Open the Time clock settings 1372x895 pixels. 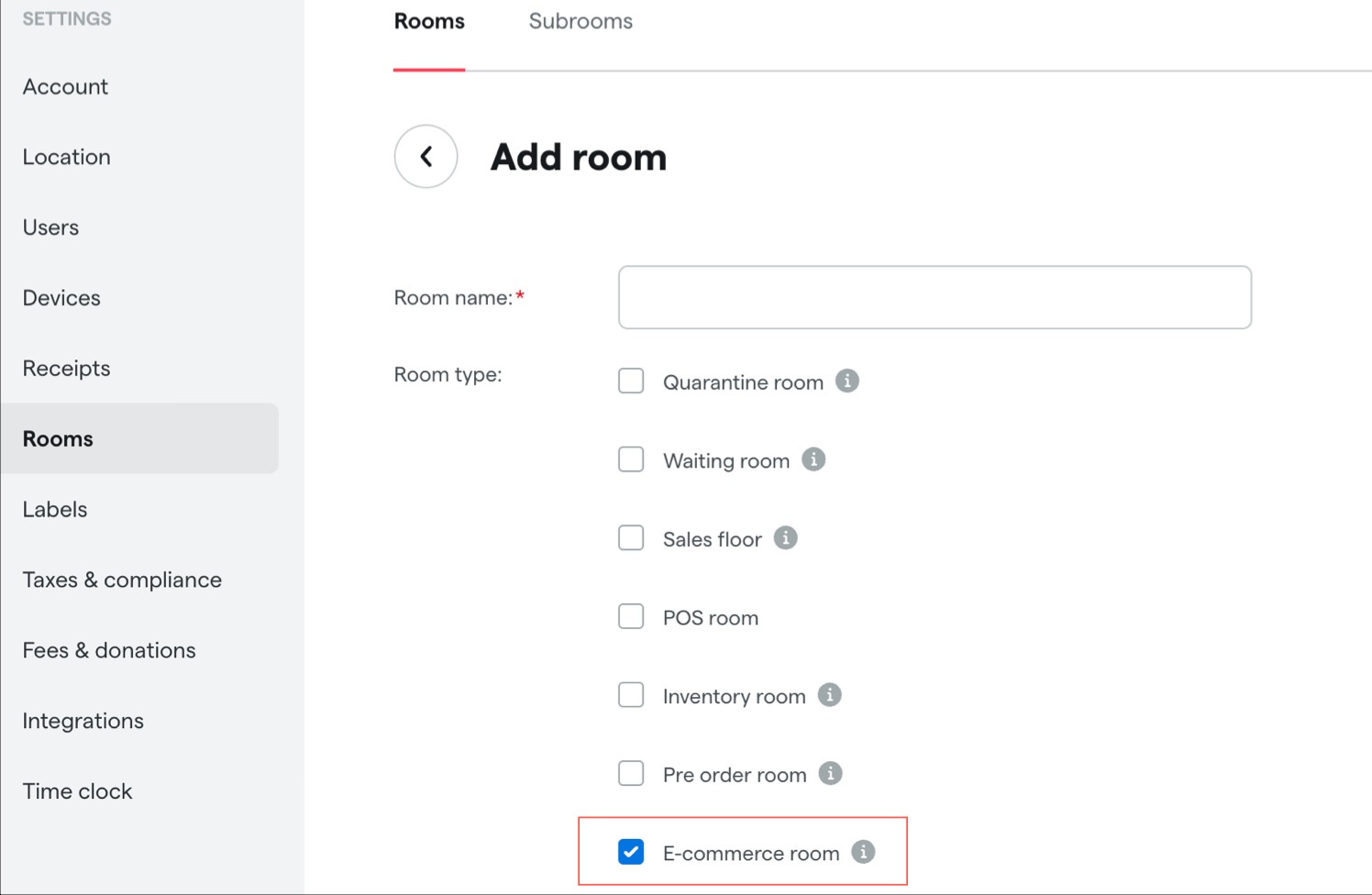(x=78, y=791)
